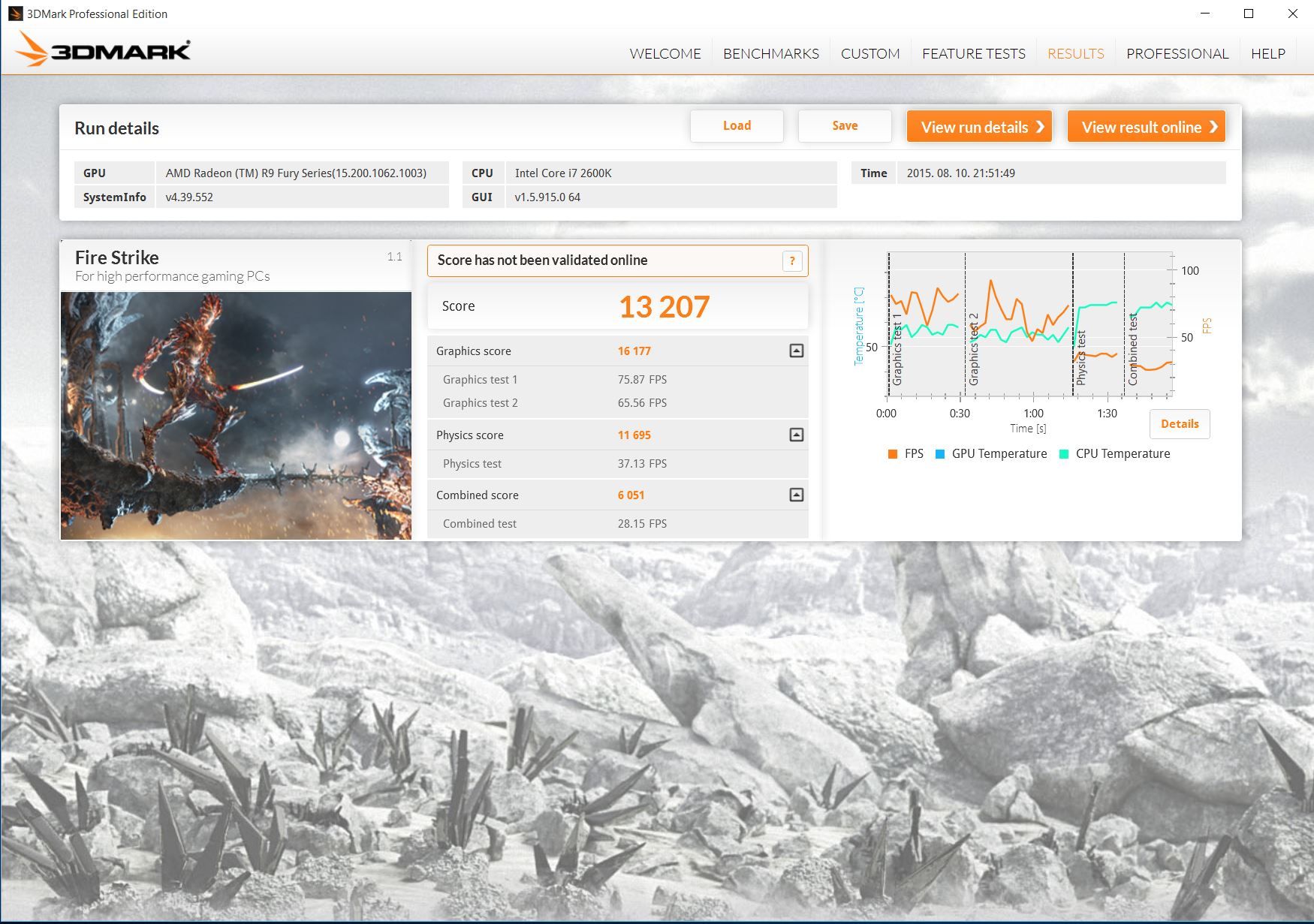
Task: Switch to the Benchmarks tab
Action: click(771, 53)
